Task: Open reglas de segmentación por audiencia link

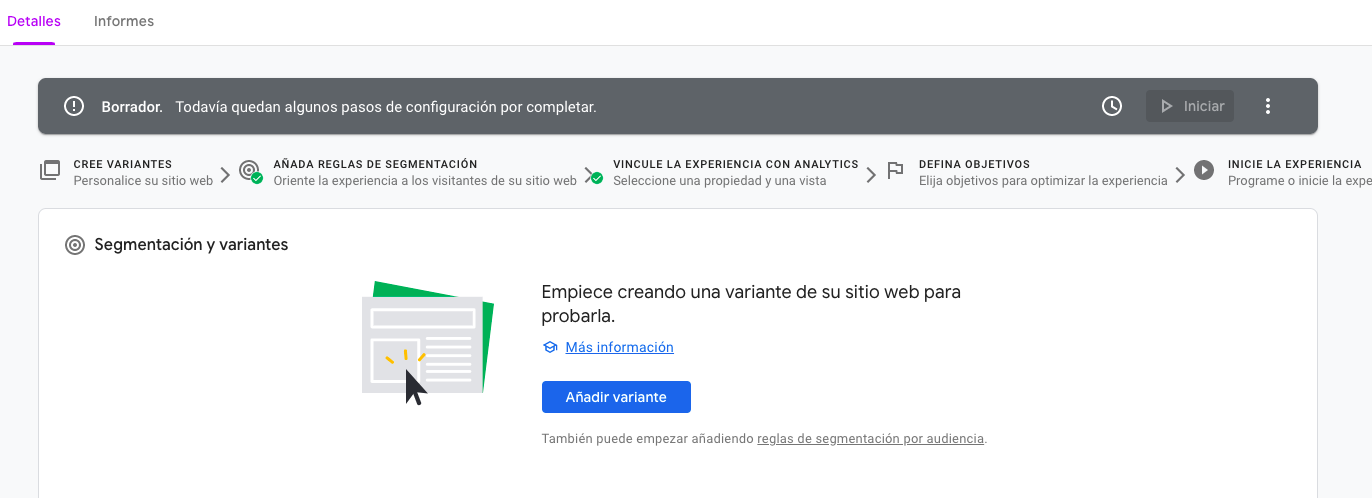Action: pyautogui.click(x=871, y=438)
